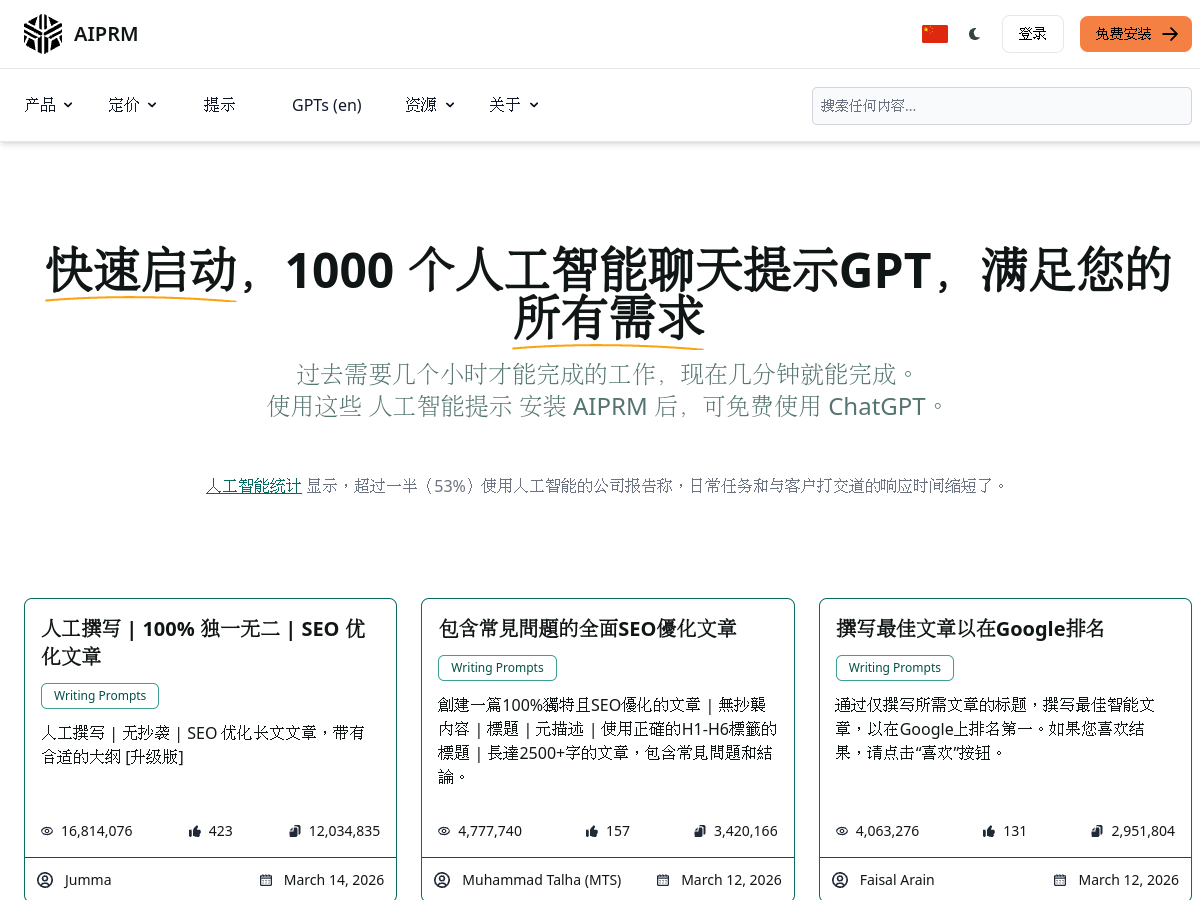1200x900 pixels.
Task: Click calendar icon on Faisal Arain's card
Action: tap(1060, 880)
